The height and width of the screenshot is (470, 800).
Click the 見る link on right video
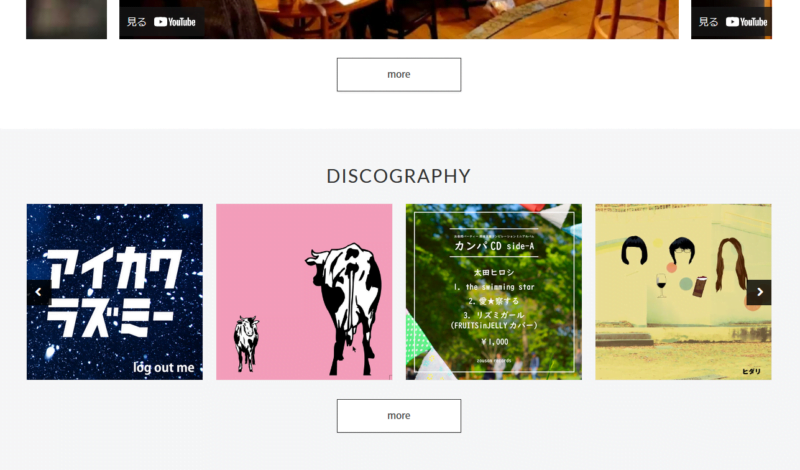(x=709, y=22)
